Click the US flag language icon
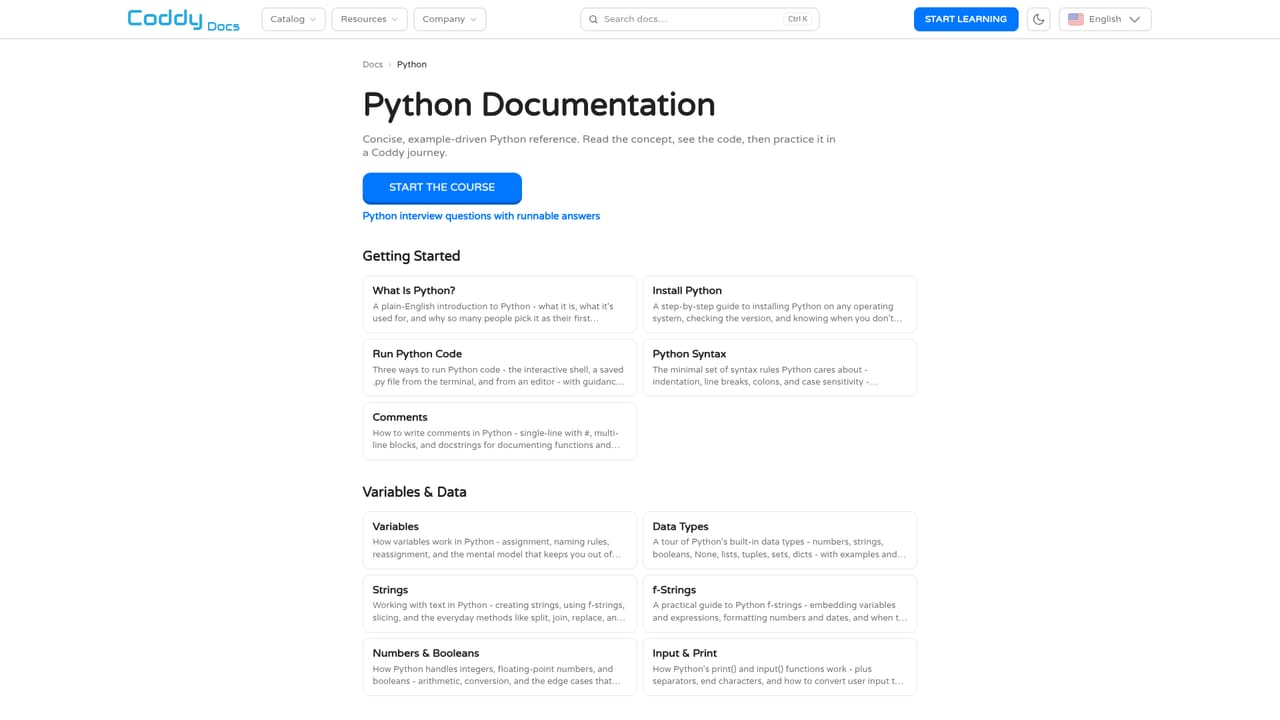The height and width of the screenshot is (720, 1280). (1076, 19)
